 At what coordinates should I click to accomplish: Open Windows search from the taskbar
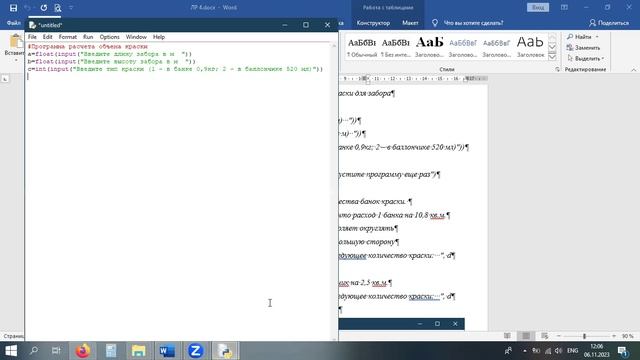34,351
